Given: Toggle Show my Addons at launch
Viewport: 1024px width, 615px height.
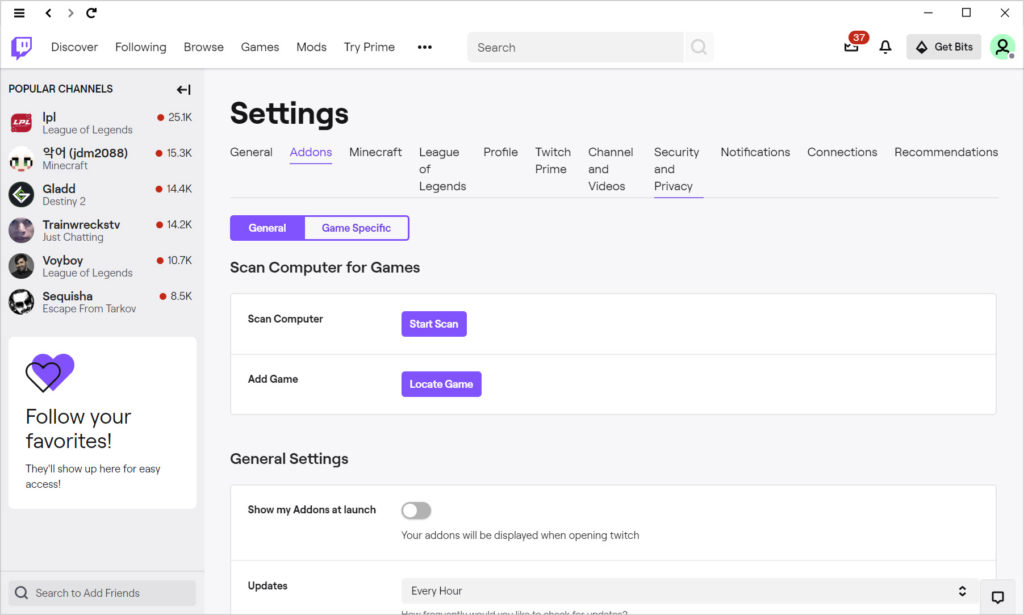Looking at the screenshot, I should coord(416,511).
